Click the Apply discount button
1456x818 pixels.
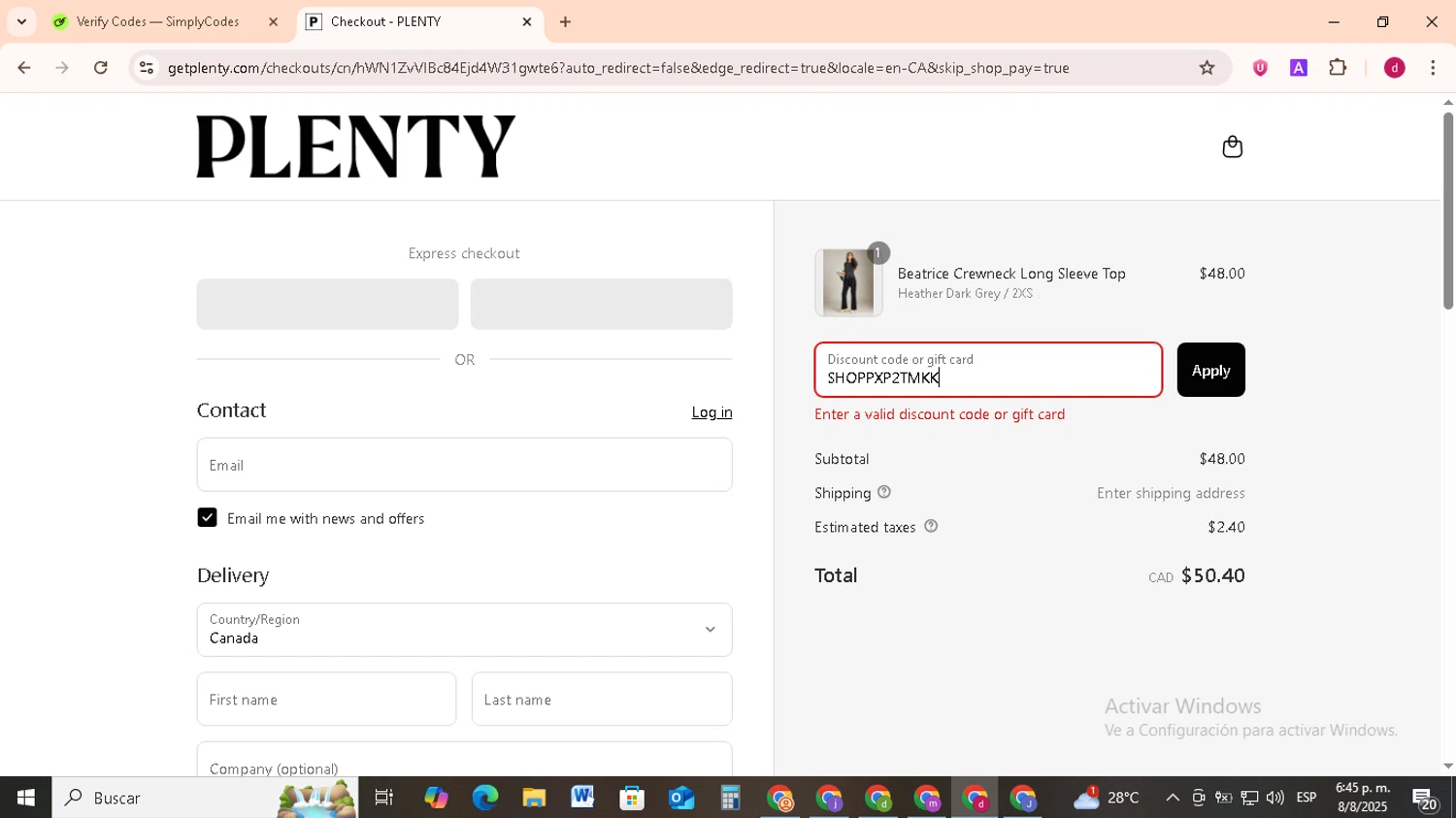click(1210, 370)
